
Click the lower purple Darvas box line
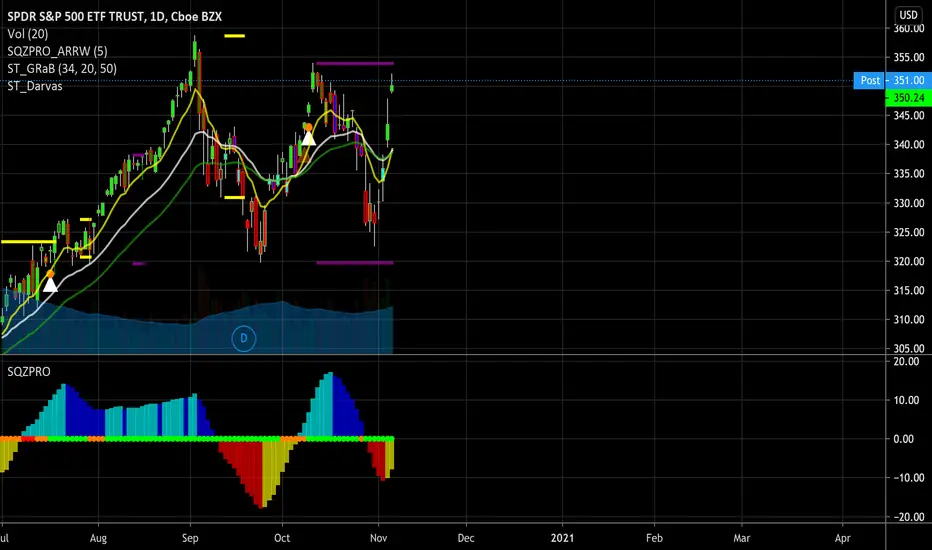(355, 262)
